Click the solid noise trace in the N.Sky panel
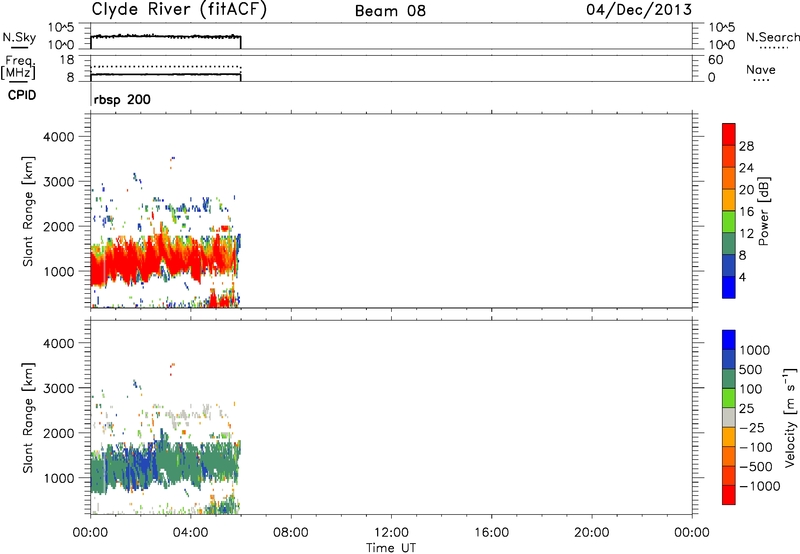Screen dimensions: 800x554 pos(165,36)
